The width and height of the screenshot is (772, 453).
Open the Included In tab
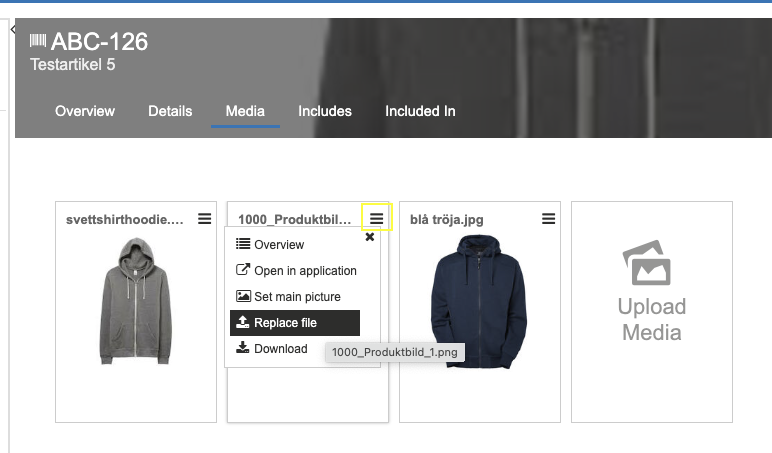pyautogui.click(x=420, y=111)
